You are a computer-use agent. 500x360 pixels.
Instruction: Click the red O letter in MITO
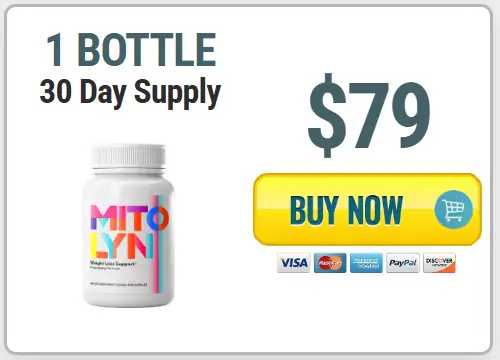(x=159, y=218)
